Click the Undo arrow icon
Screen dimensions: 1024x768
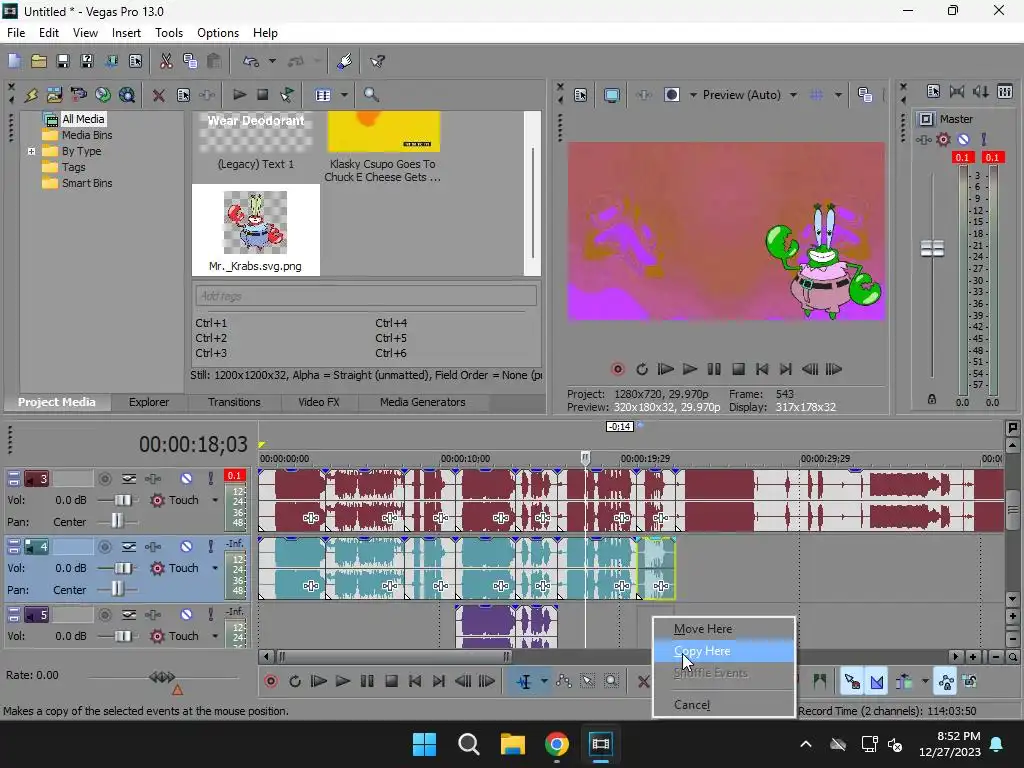click(251, 61)
